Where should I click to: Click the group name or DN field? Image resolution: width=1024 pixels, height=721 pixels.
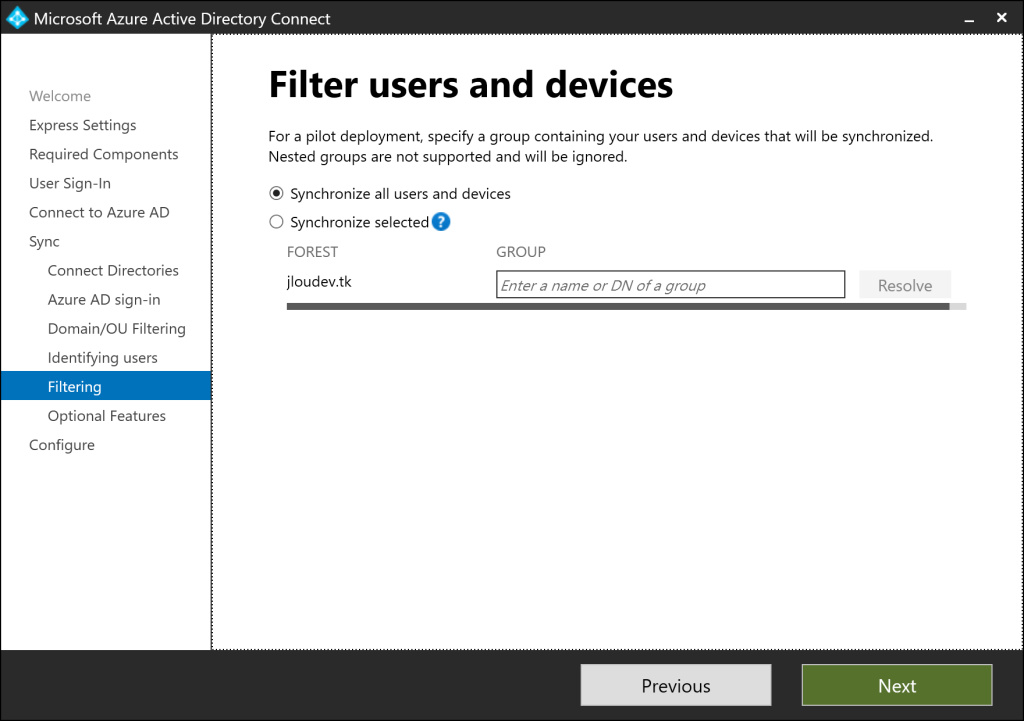point(670,285)
